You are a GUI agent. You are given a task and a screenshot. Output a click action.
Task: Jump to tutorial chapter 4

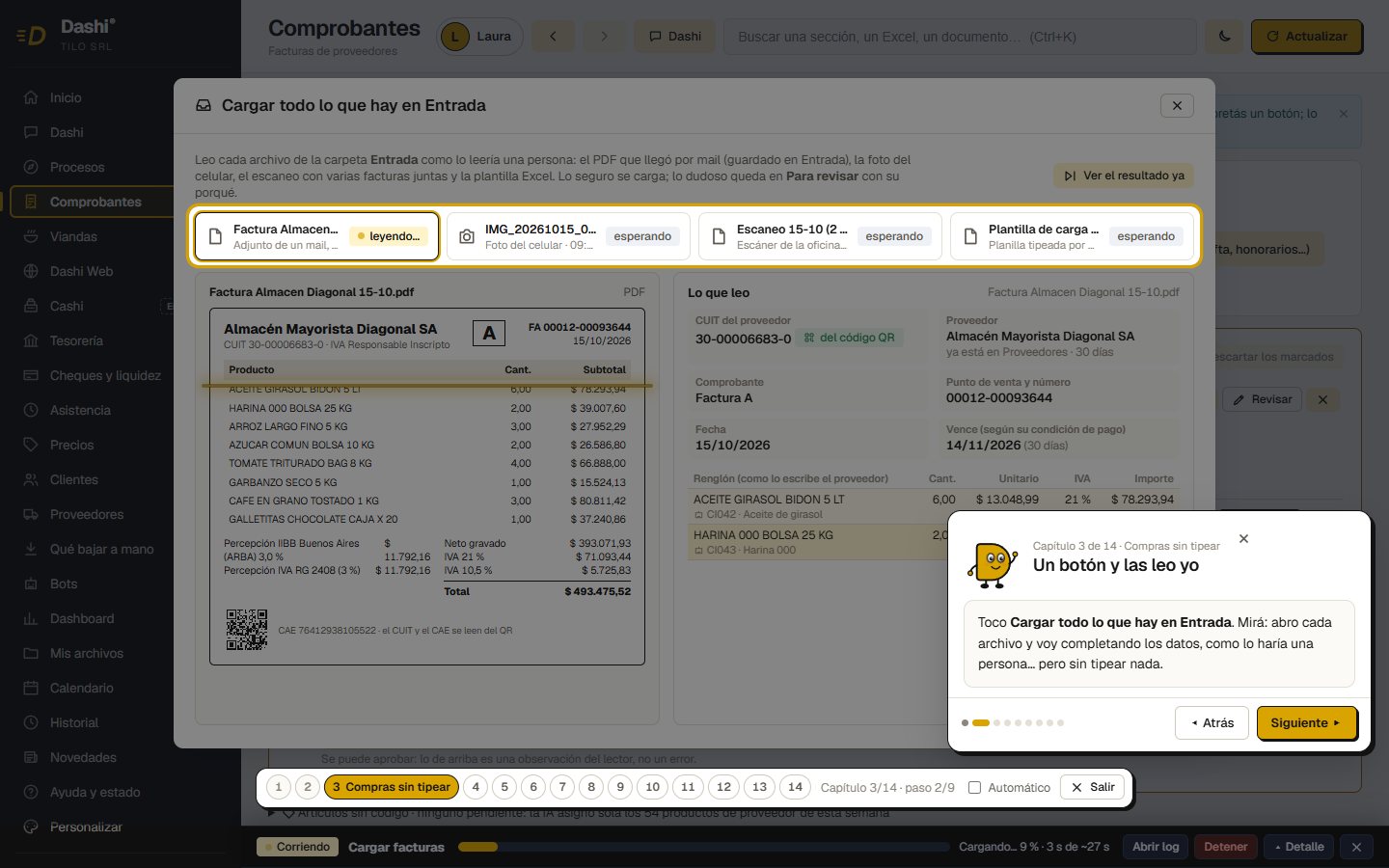[x=476, y=787]
